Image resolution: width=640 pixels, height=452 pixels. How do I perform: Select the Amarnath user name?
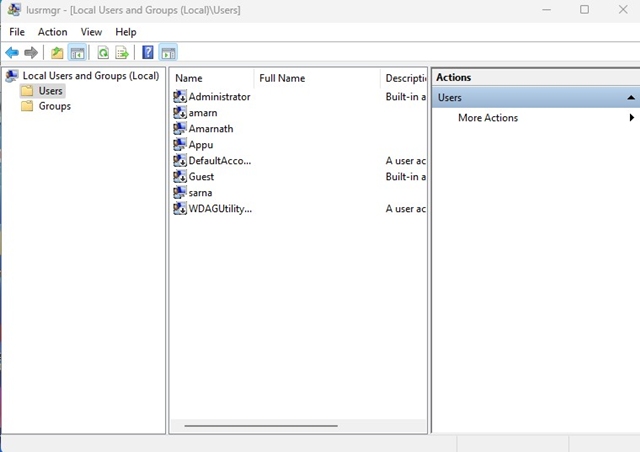coord(211,129)
